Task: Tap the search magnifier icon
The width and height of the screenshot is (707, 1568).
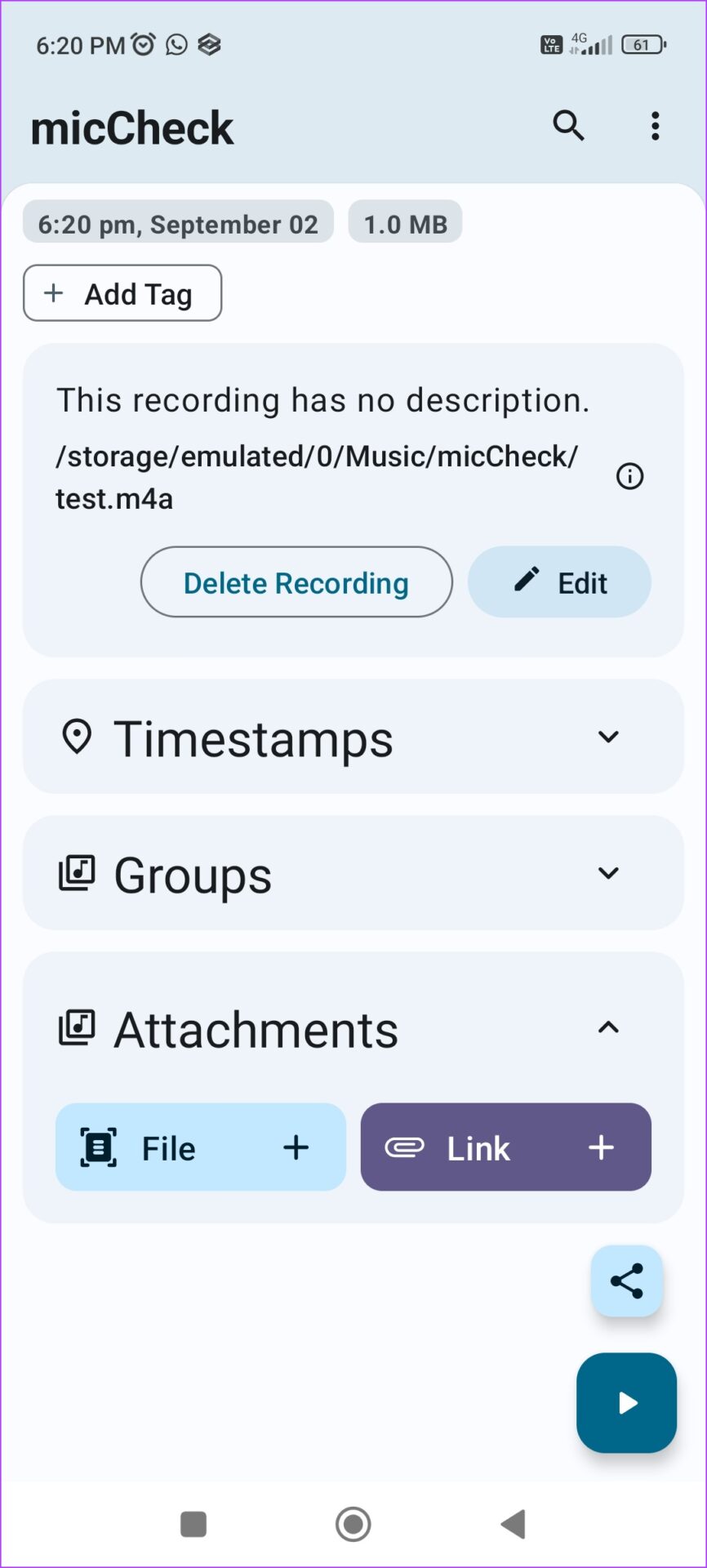Action: [x=568, y=126]
